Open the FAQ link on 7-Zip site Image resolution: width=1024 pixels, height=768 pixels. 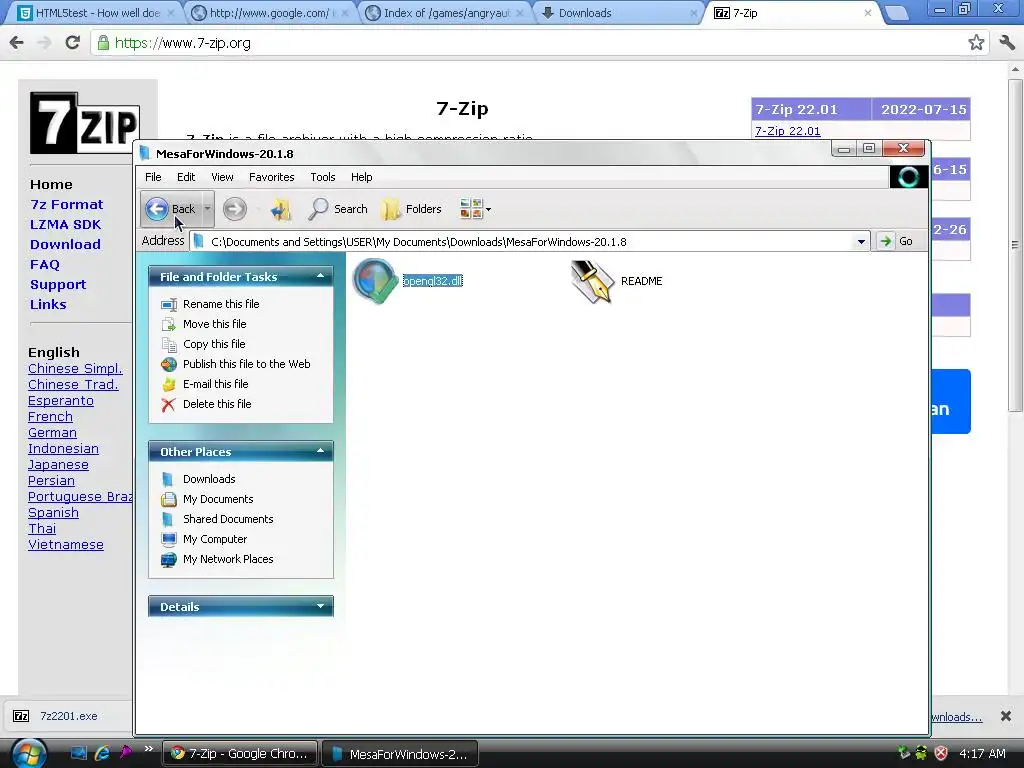pos(44,264)
